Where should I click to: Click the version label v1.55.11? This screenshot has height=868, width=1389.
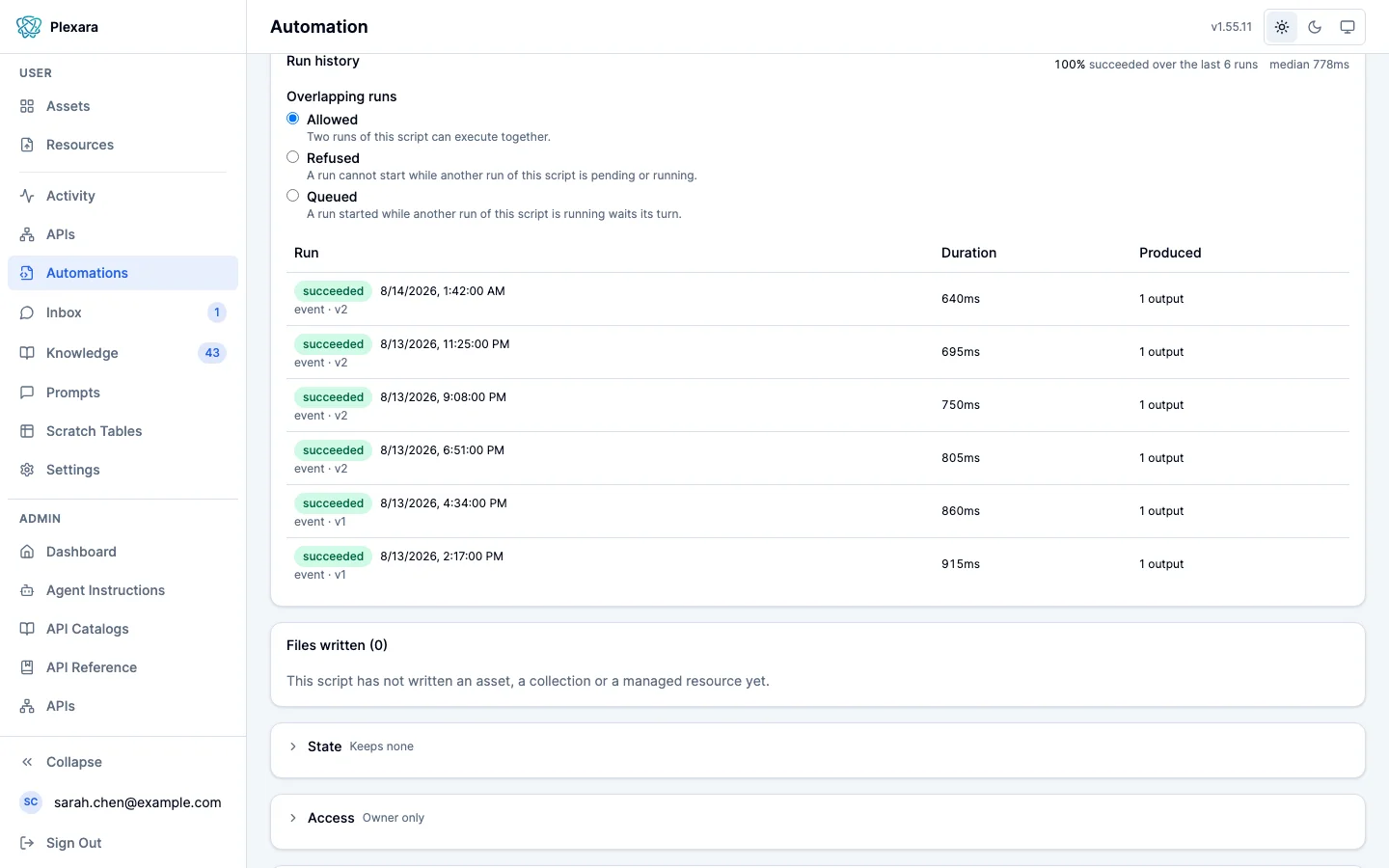coord(1232,27)
